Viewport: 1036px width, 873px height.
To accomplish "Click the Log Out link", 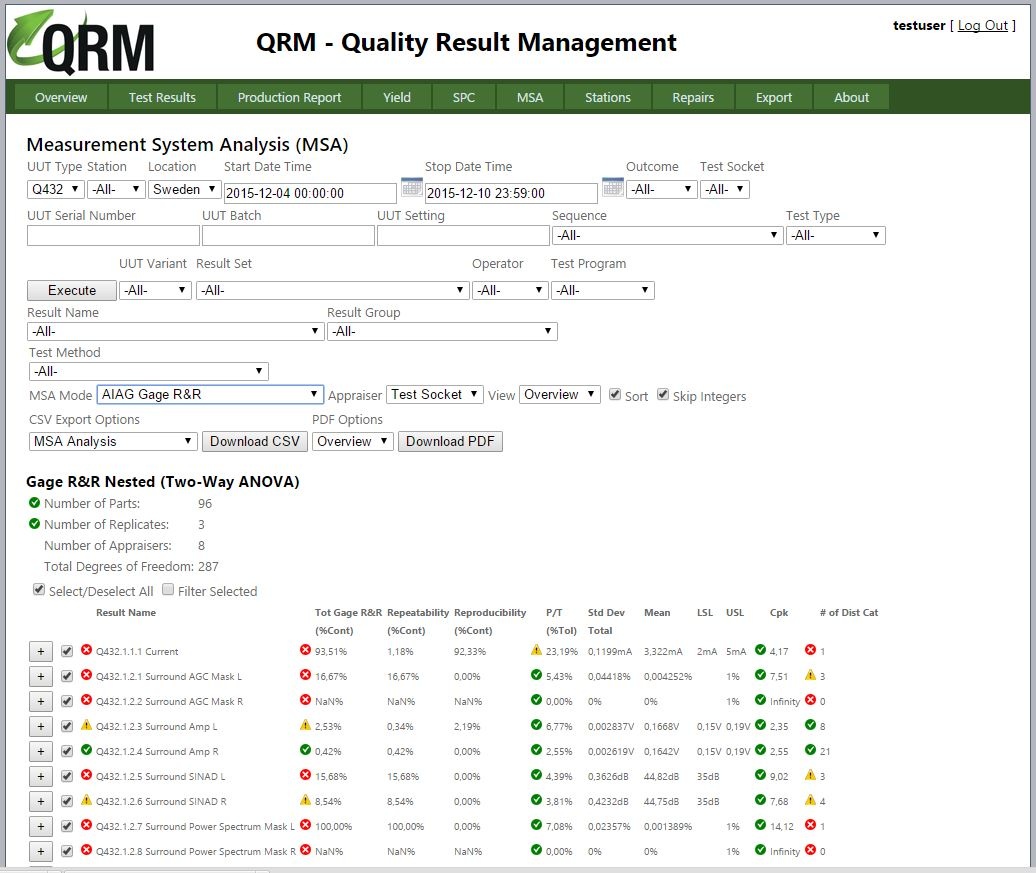I will (x=982, y=26).
